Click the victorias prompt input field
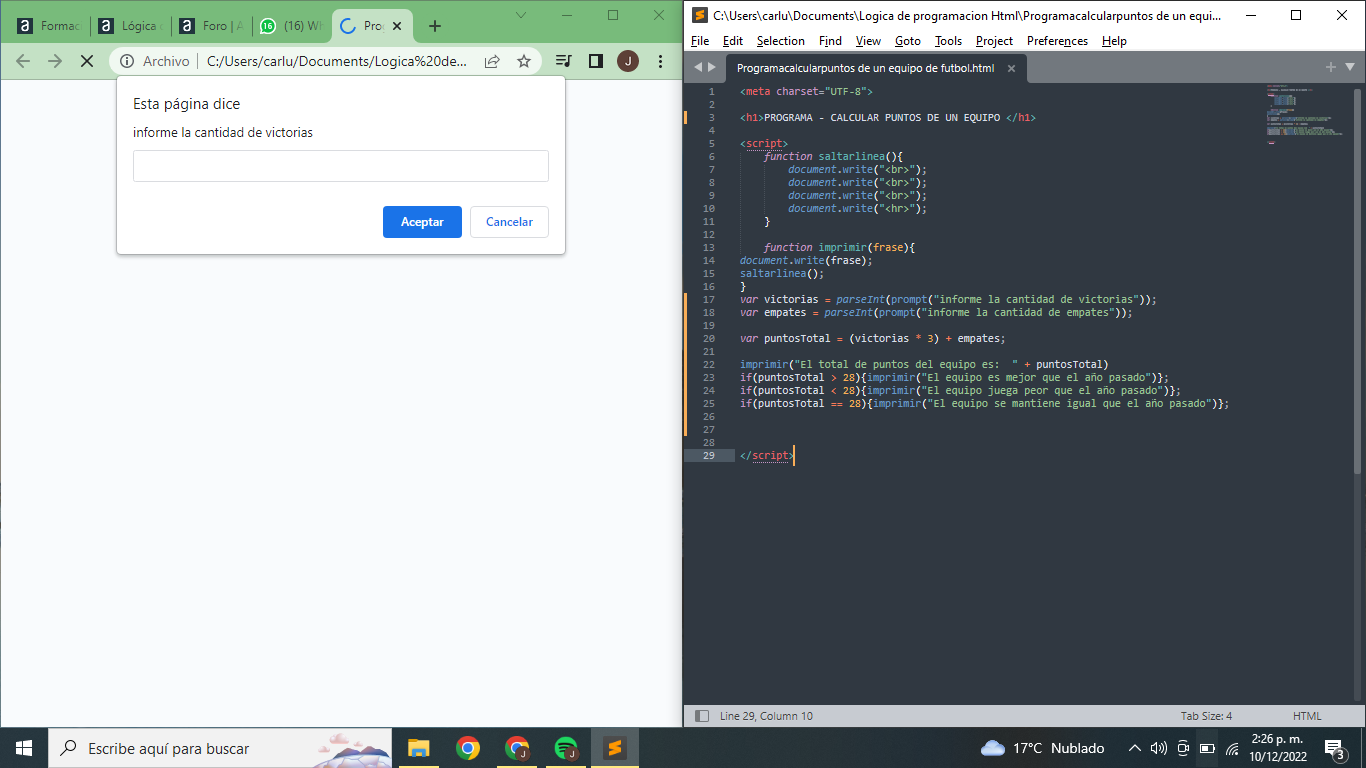The width and height of the screenshot is (1366, 768). tap(341, 166)
